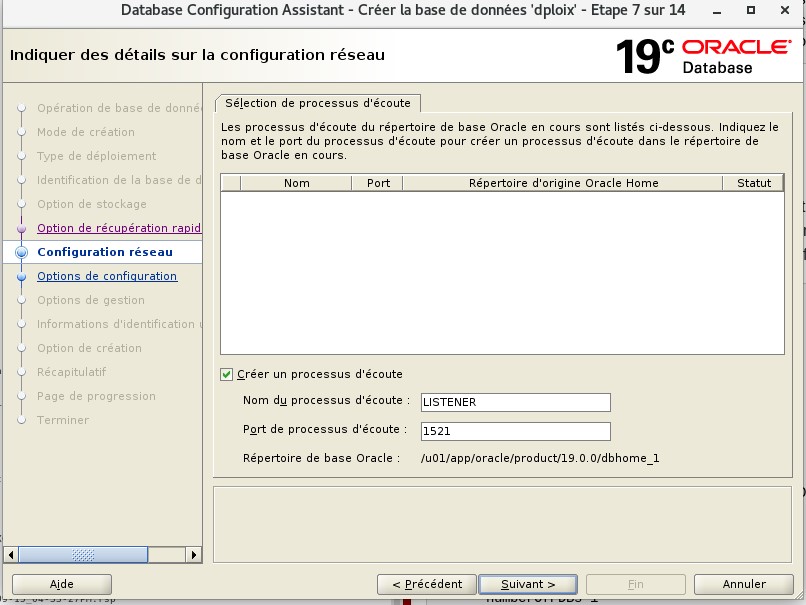
Task: Click the Option de stockage step text
Action: point(91,204)
